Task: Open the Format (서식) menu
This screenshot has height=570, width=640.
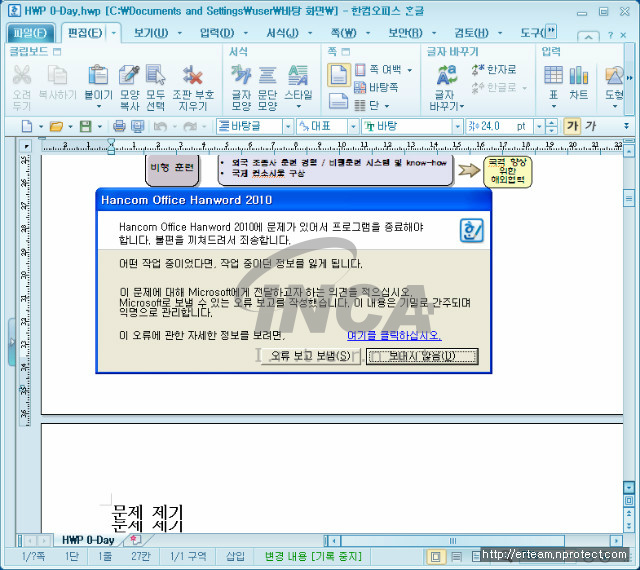Action: [x=282, y=33]
